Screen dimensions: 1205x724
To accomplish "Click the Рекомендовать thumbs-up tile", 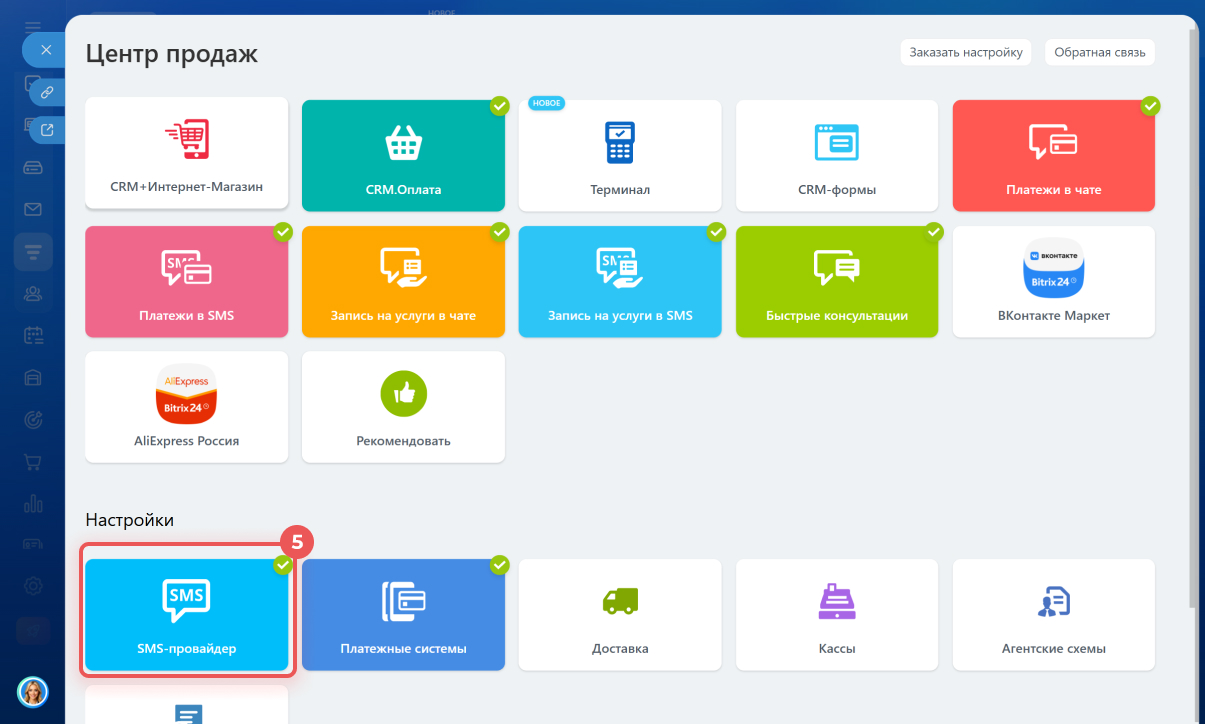I will (x=403, y=406).
